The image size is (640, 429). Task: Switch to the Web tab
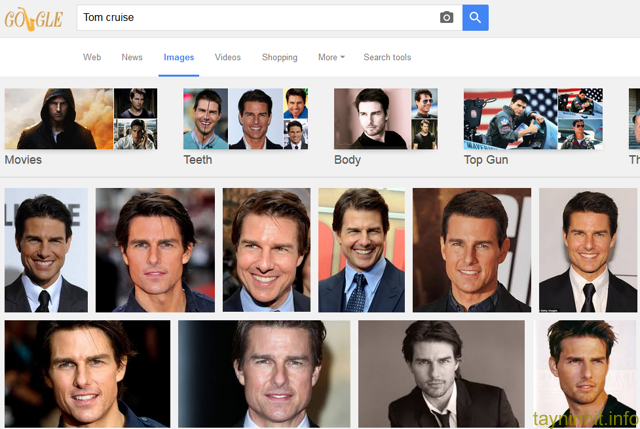pyautogui.click(x=92, y=57)
